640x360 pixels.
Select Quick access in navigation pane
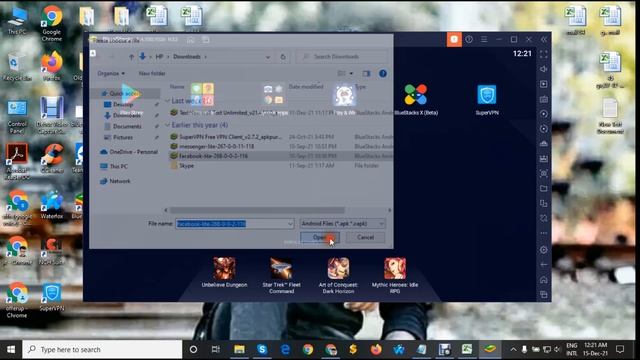click(124, 93)
